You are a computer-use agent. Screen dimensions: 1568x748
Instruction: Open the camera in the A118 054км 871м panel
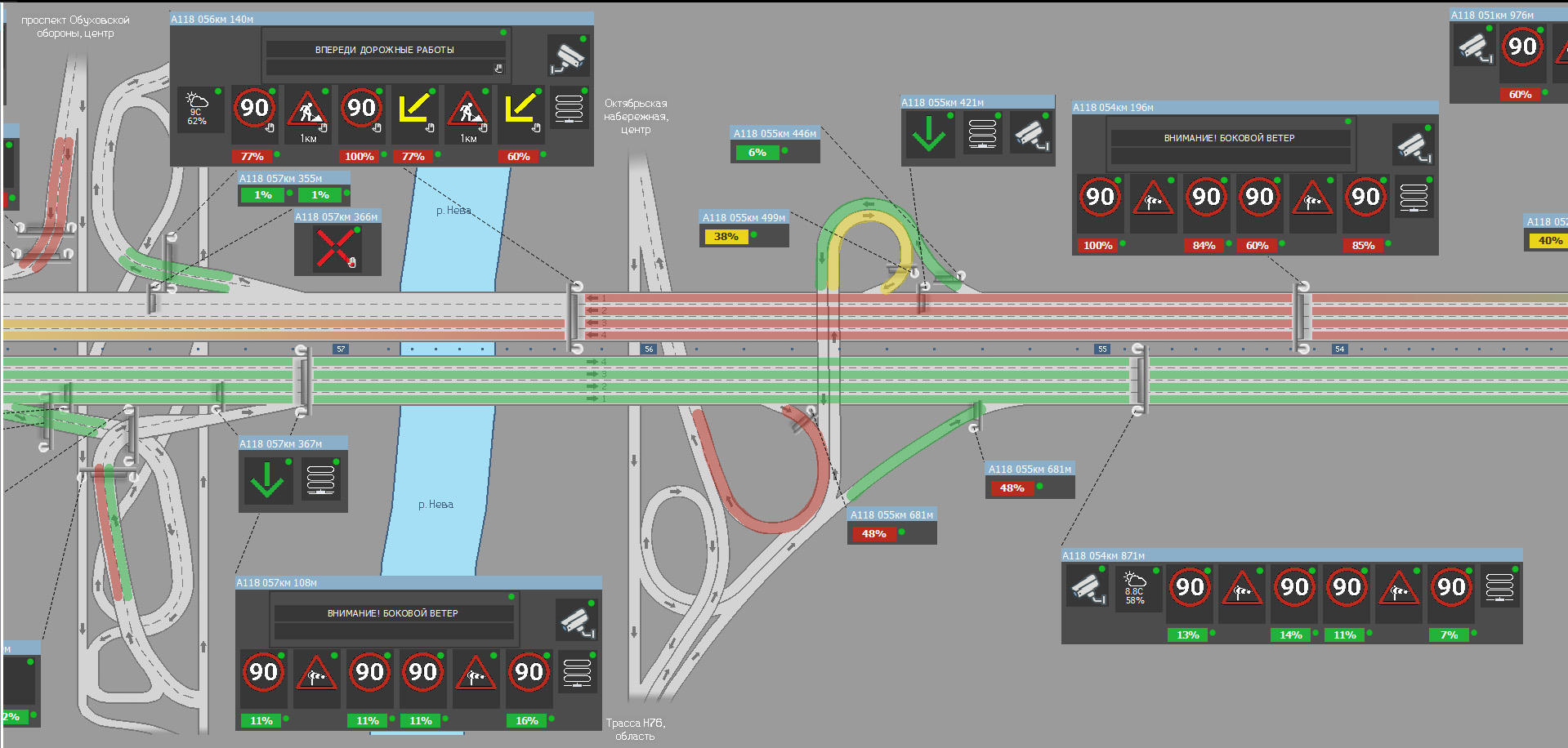point(1088,587)
